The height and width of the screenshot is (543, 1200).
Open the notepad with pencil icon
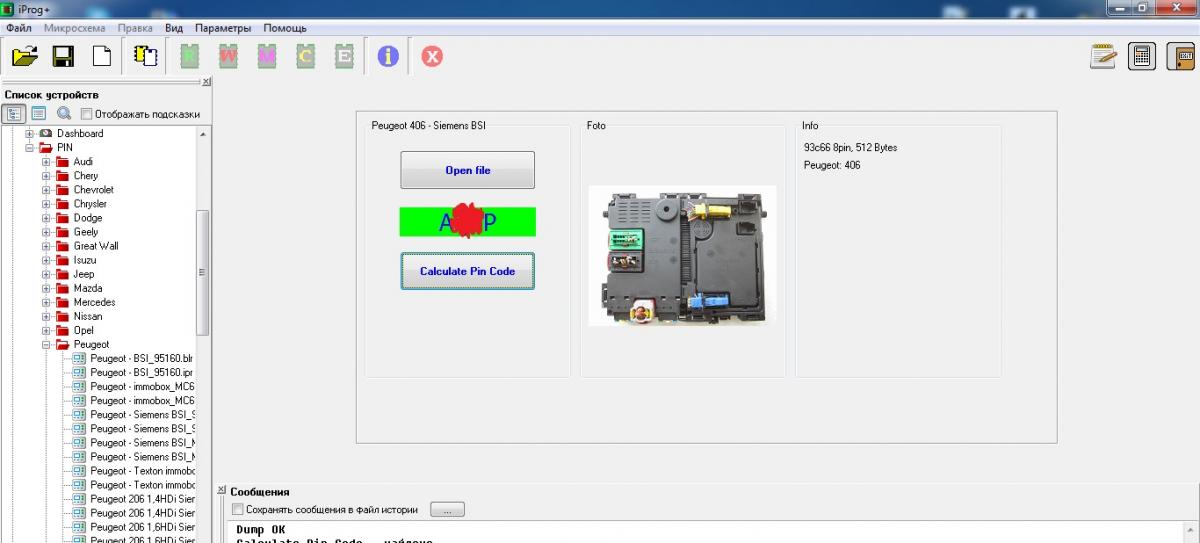1103,56
